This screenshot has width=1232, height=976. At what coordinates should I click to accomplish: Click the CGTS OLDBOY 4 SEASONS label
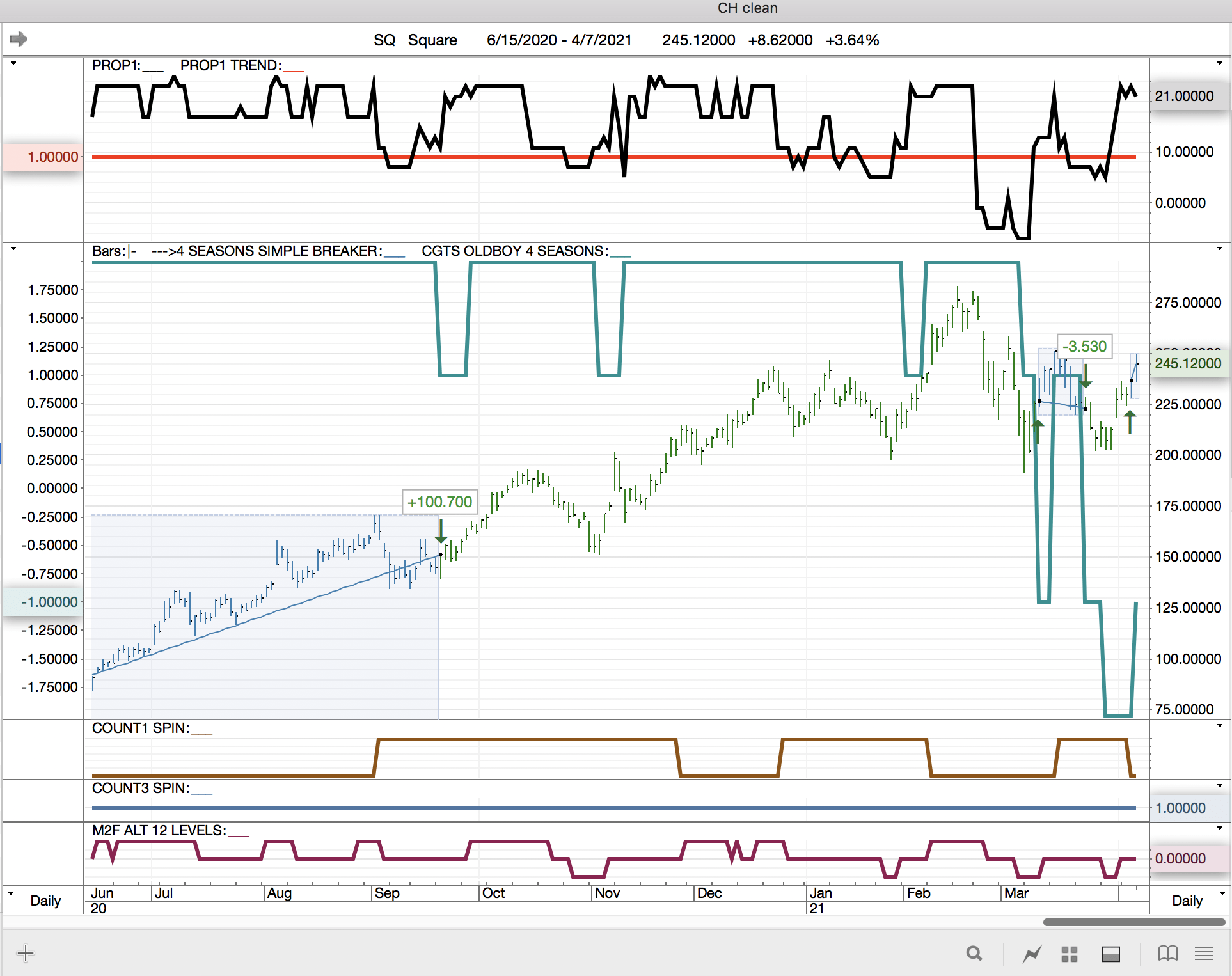[514, 251]
